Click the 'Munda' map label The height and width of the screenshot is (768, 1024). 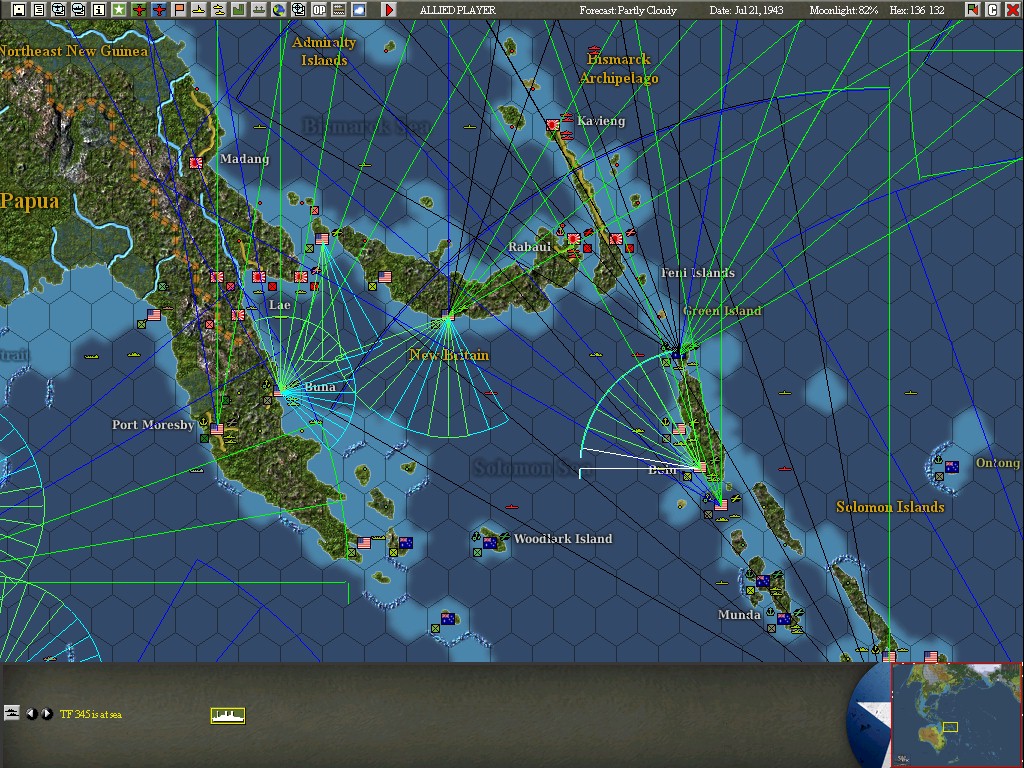(739, 615)
